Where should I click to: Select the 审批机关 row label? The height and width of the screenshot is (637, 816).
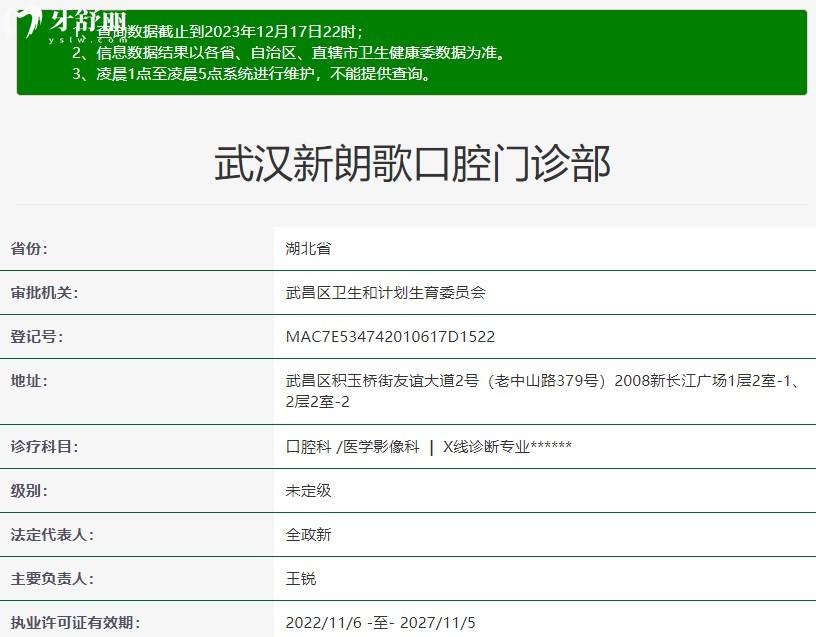[x=44, y=293]
